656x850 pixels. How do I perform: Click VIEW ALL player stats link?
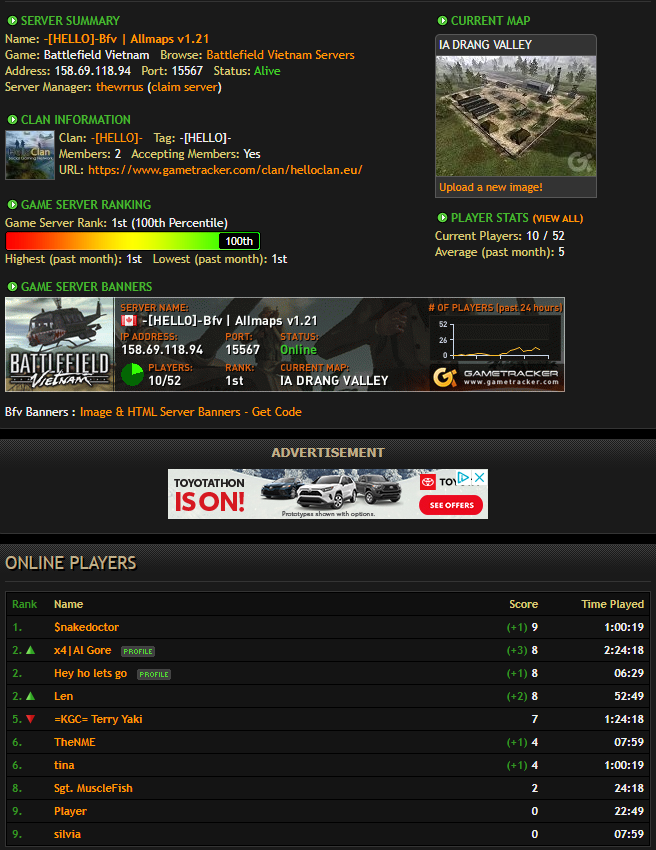coord(558,218)
